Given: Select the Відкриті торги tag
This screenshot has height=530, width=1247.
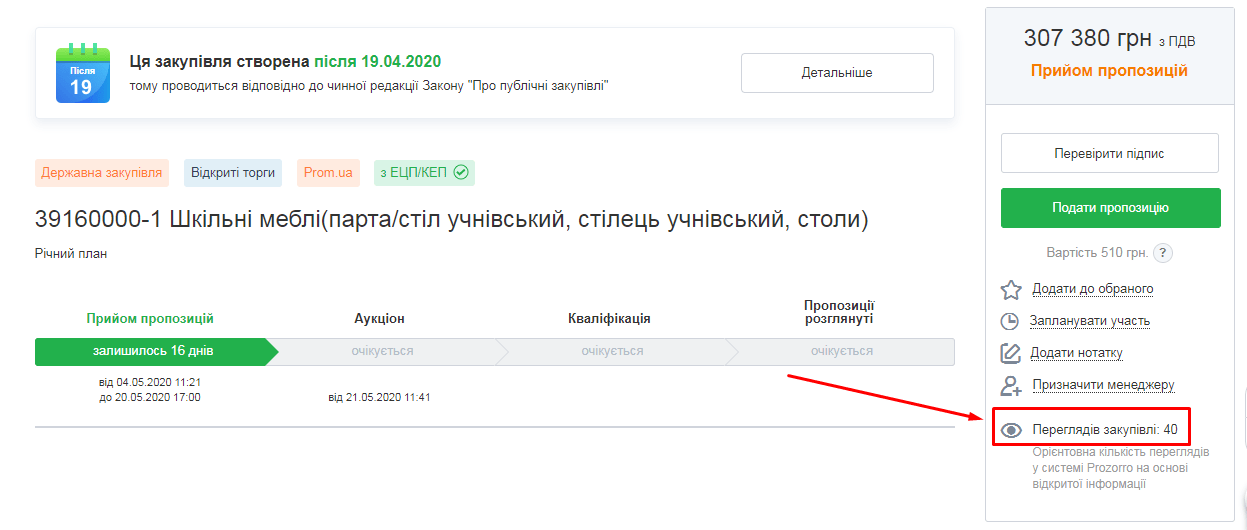Looking at the screenshot, I should pos(232,172).
